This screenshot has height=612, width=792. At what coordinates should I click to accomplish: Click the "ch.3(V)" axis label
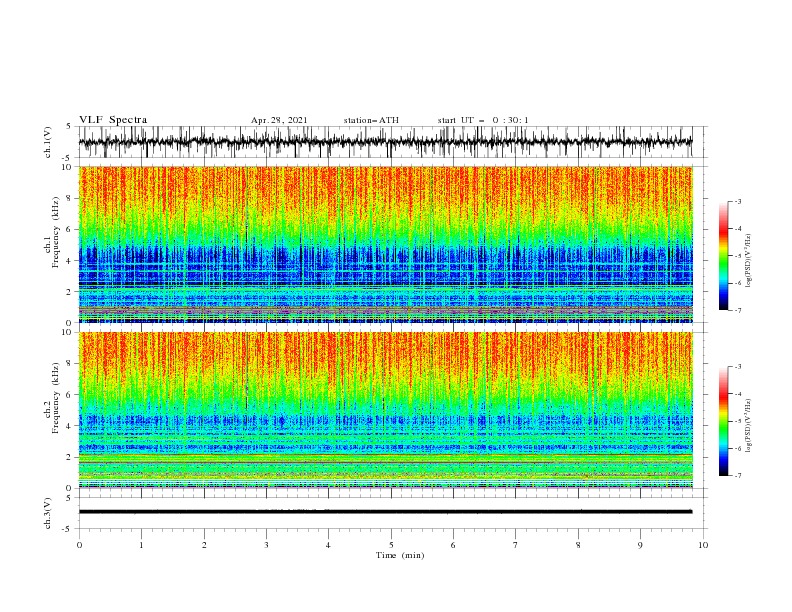[48, 513]
